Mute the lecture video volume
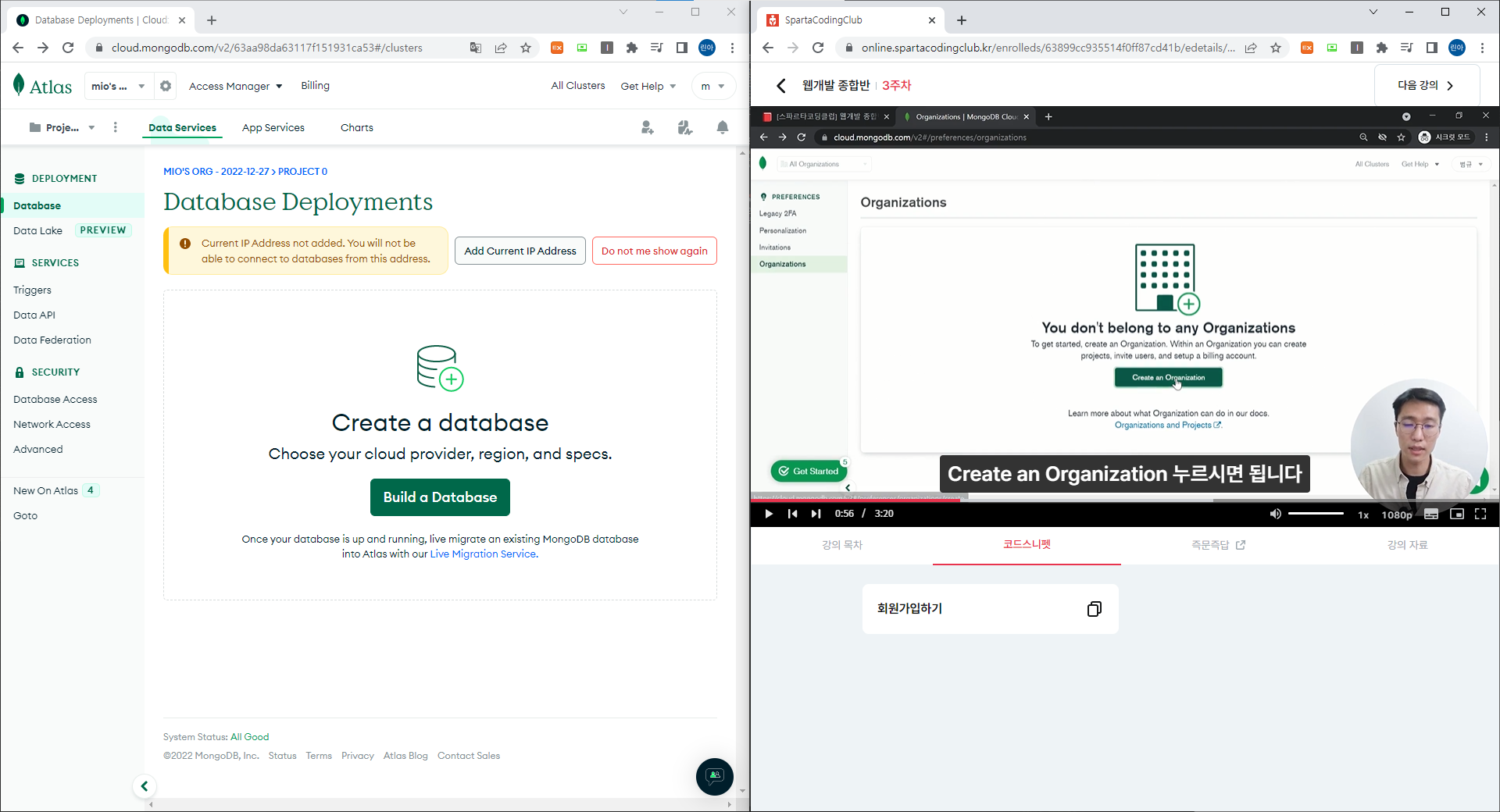1500x812 pixels. coord(1275,514)
